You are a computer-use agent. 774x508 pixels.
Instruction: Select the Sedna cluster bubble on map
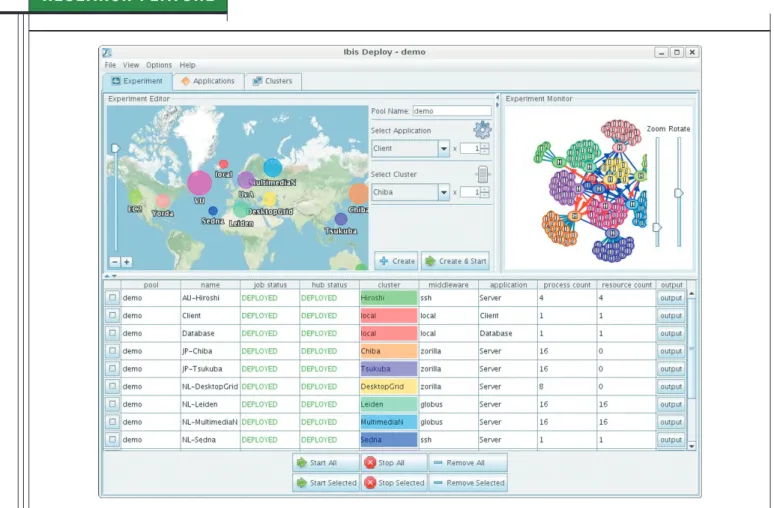click(x=213, y=211)
